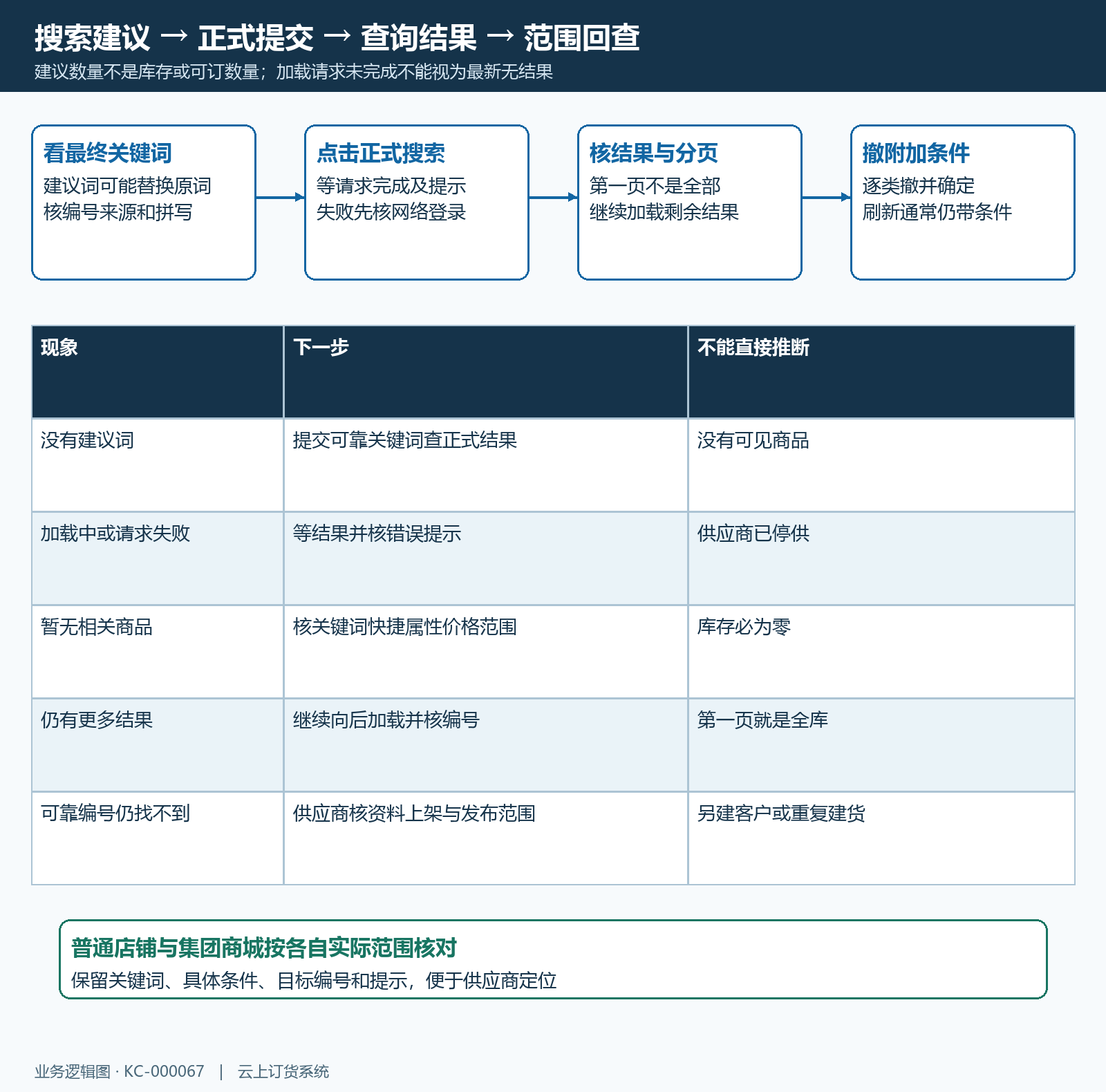Select the subtitle beginning "建议数量不是库存或可订数量"
This screenshot has width=1106, height=1092.
tap(294, 72)
